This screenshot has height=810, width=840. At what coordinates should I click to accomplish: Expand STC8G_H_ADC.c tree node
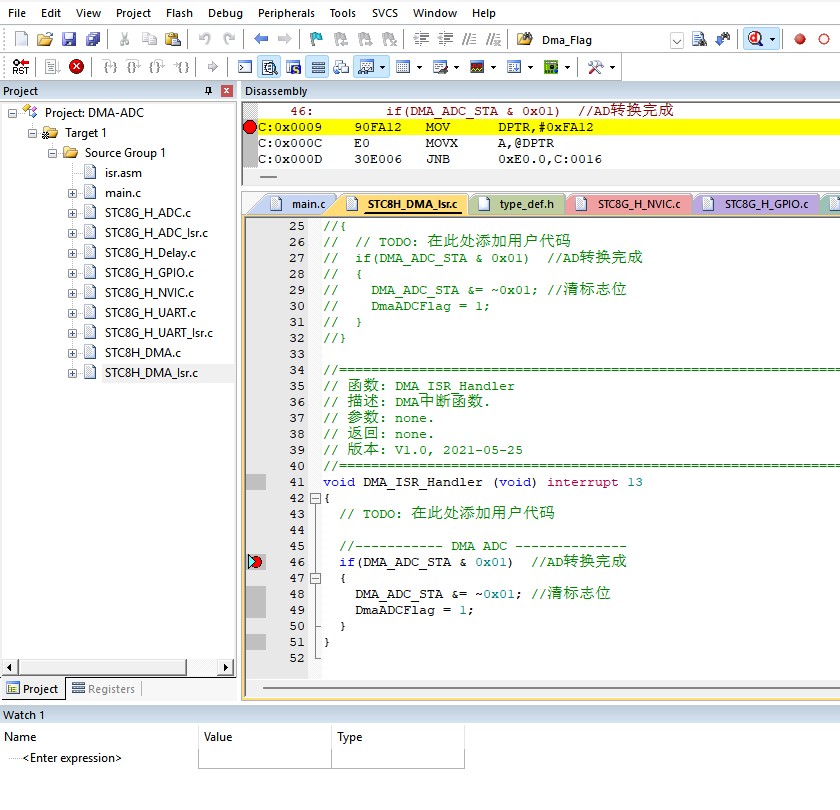72,213
